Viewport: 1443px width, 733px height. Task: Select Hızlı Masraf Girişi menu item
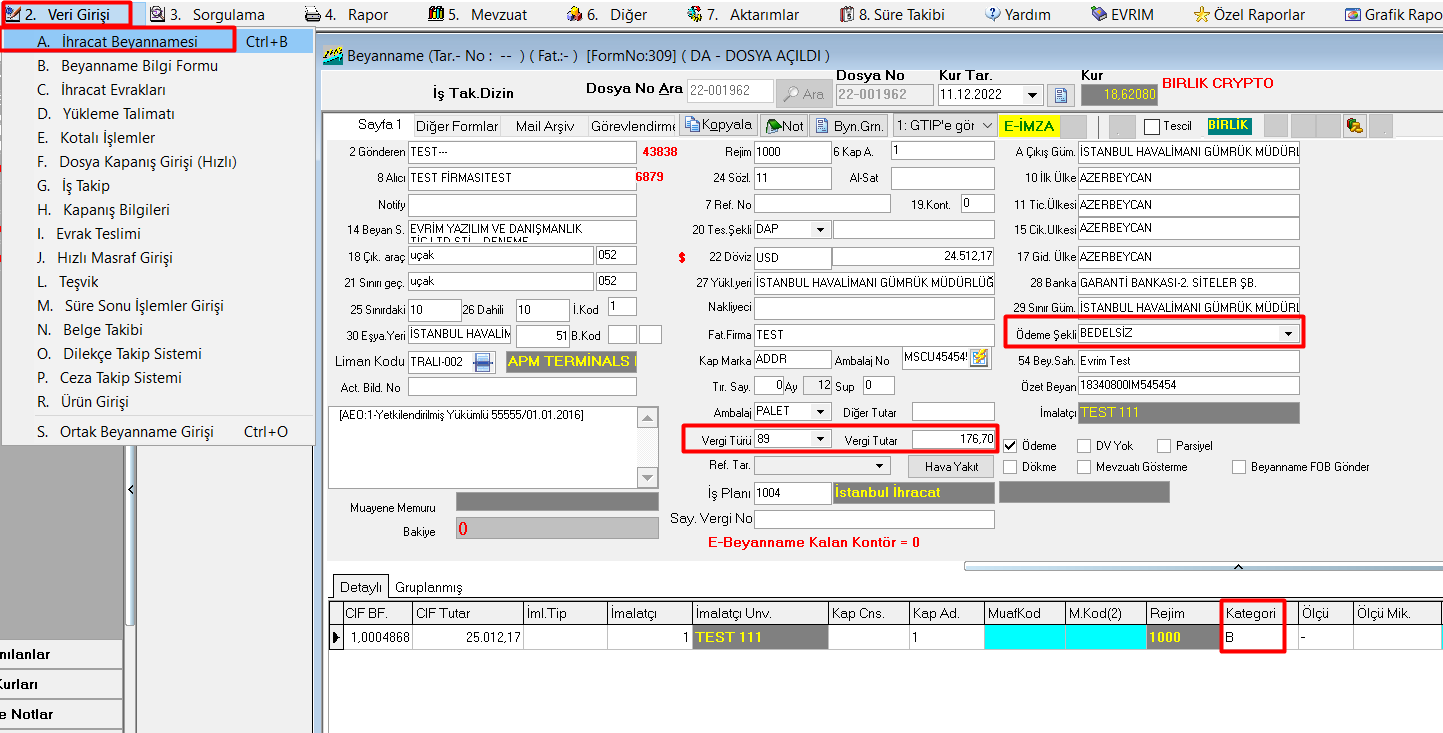click(x=157, y=258)
